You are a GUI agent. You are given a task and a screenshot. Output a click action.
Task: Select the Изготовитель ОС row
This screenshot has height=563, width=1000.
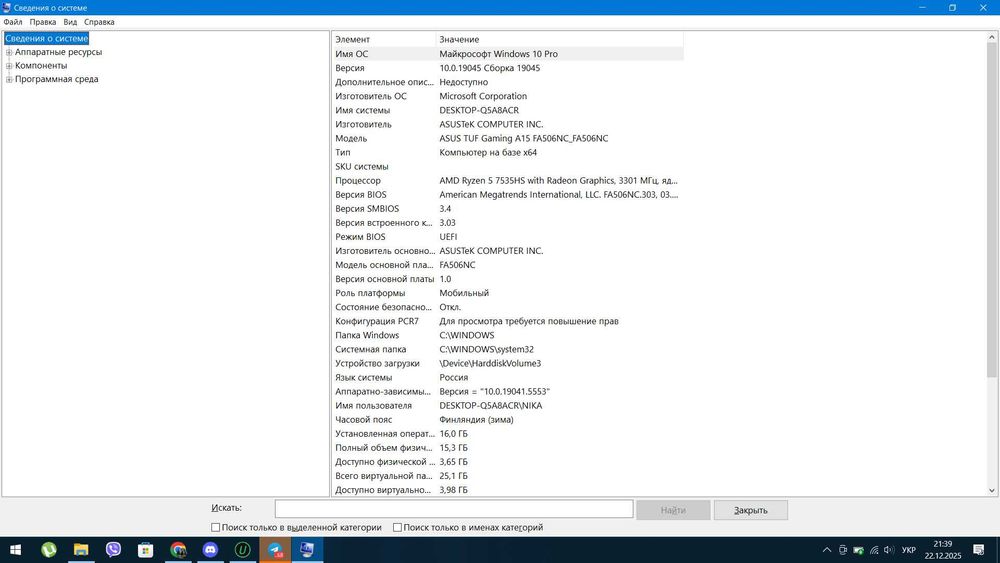(x=508, y=96)
